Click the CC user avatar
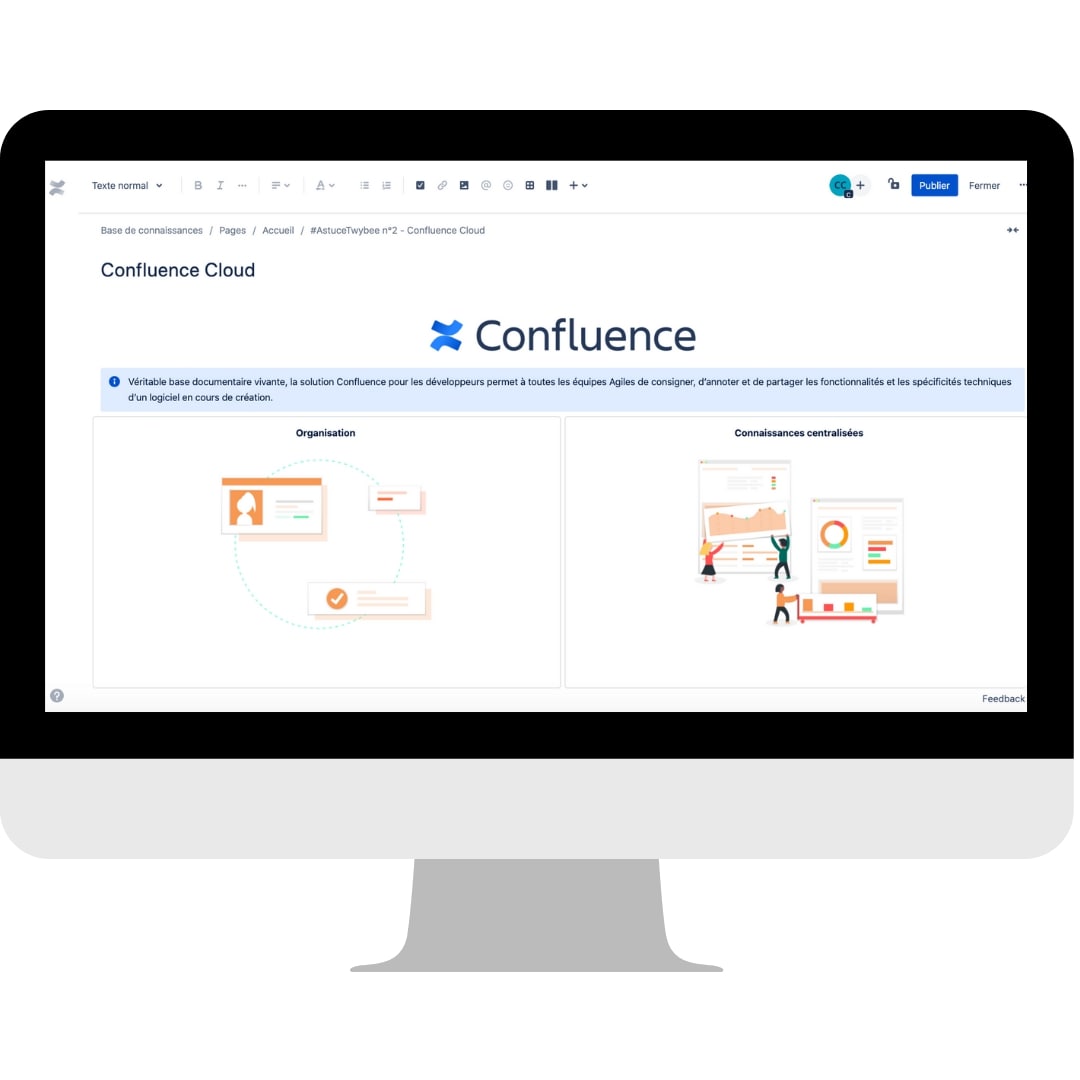This screenshot has width=1080, height=1080. 840,185
